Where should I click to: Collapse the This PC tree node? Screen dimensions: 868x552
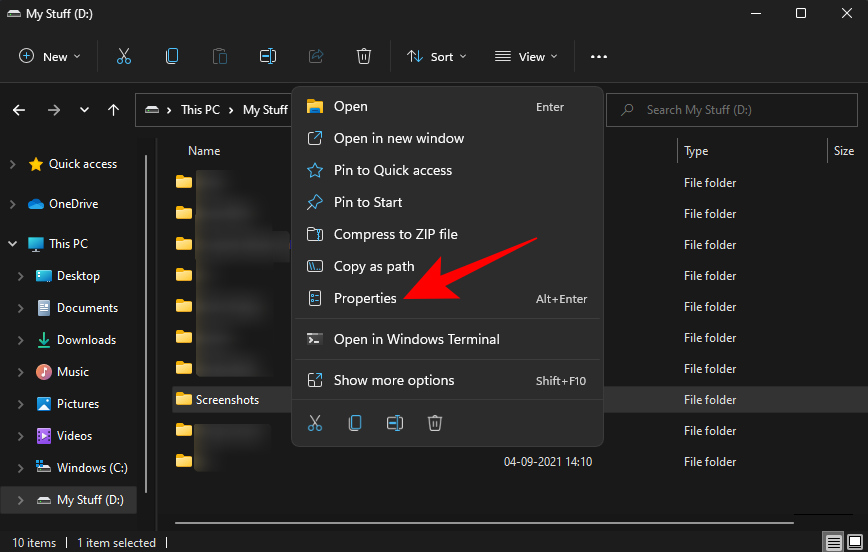point(13,244)
